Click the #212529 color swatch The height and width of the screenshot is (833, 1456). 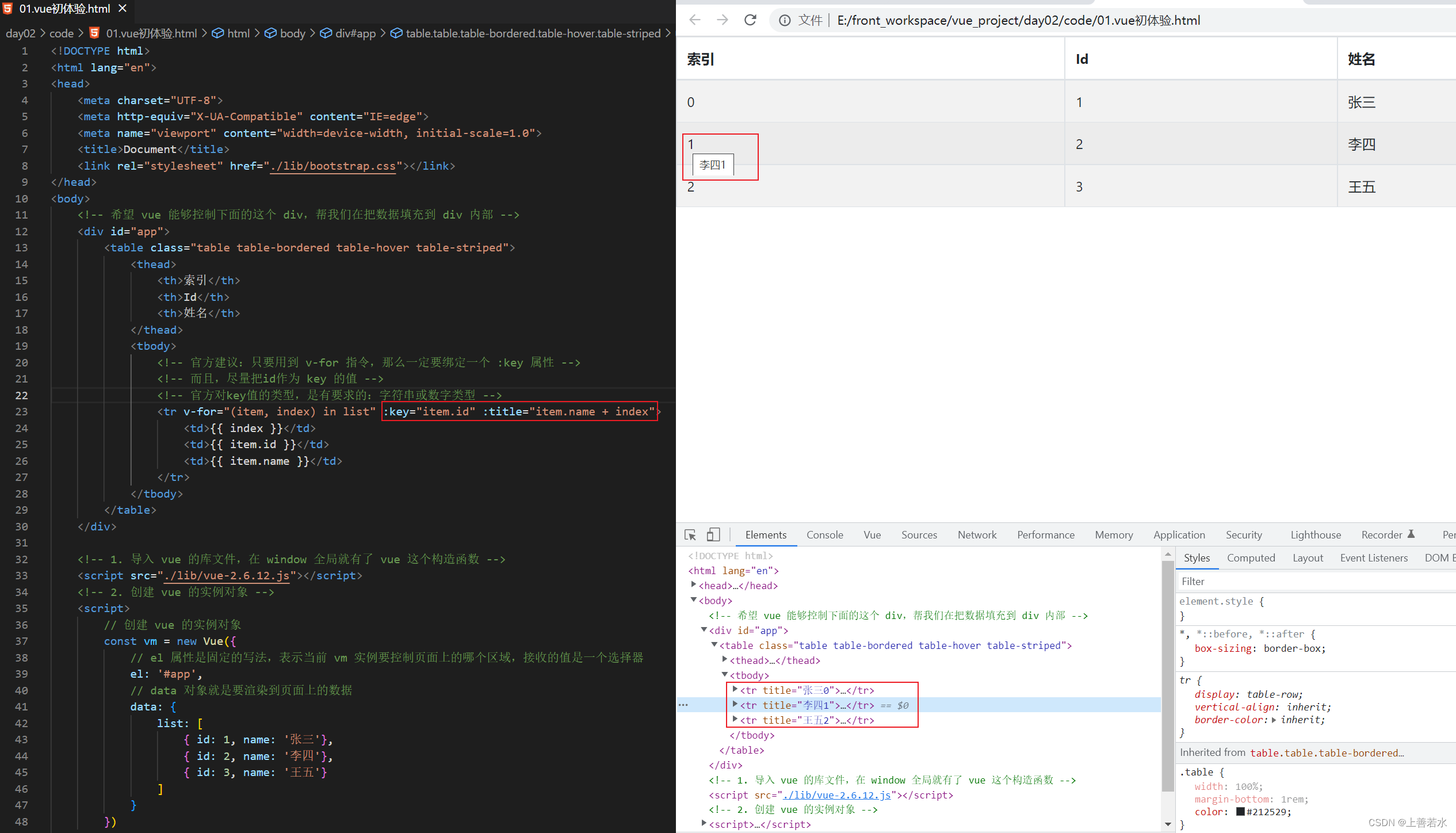click(1240, 812)
